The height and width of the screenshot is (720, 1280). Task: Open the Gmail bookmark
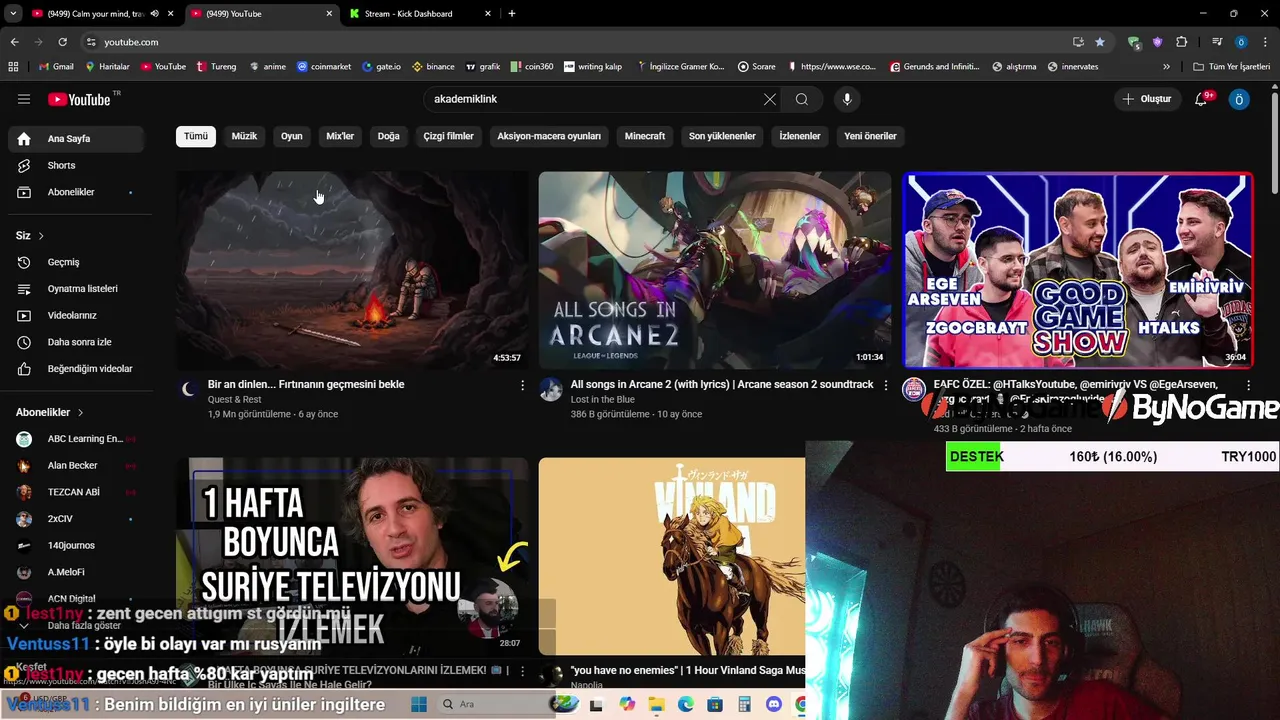pyautogui.click(x=56, y=67)
